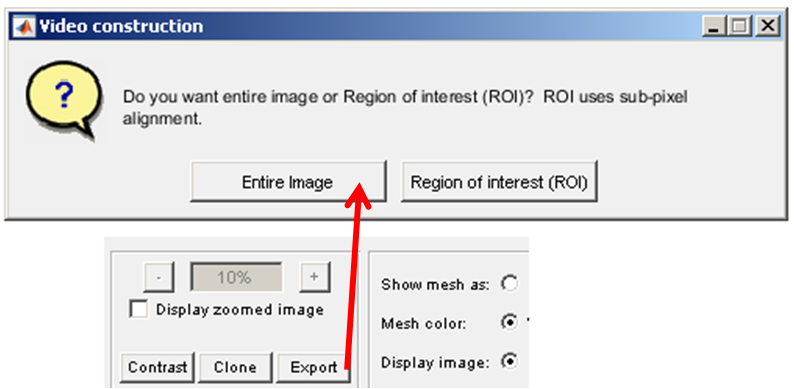794x389 pixels.
Task: Select the Display image radio option
Action: (509, 362)
